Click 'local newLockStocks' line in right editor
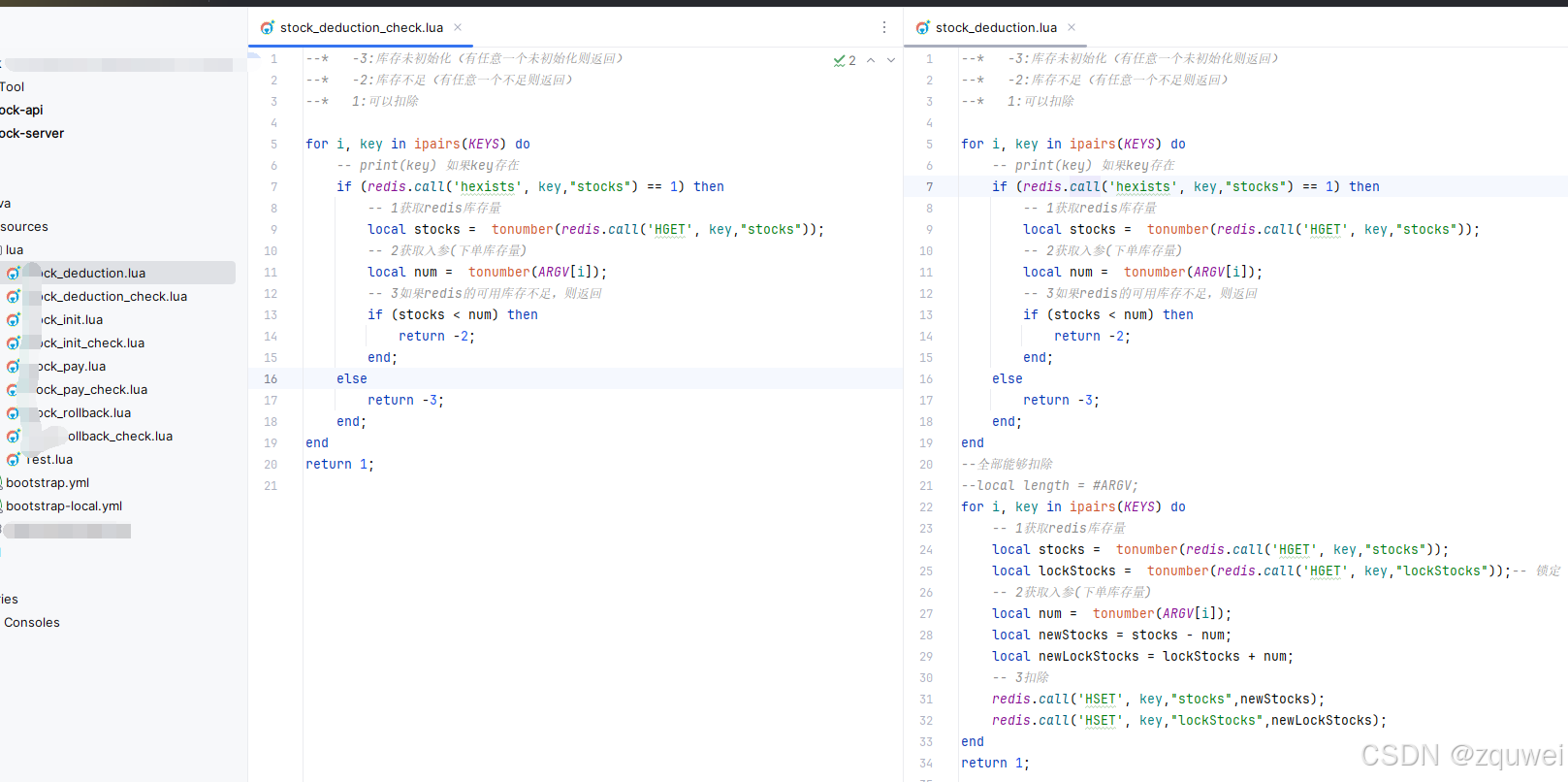Screen dimensions: 1568x782 click(1142, 657)
